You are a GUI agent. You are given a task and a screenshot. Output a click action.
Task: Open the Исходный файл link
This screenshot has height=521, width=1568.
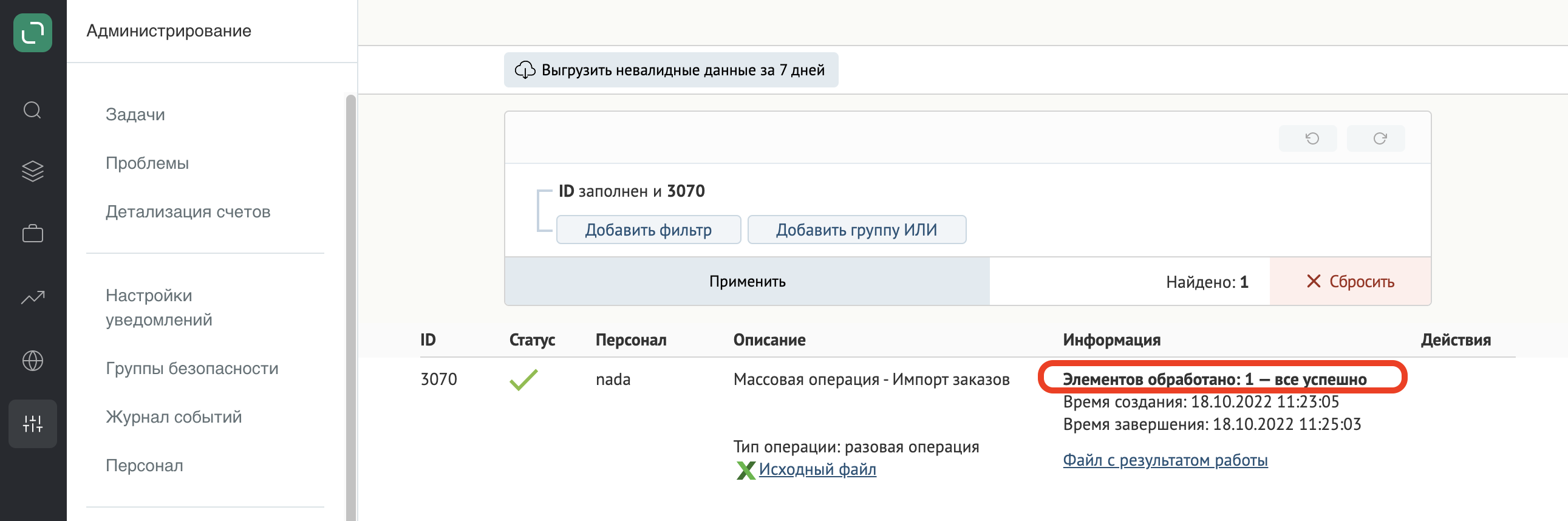coord(817,469)
